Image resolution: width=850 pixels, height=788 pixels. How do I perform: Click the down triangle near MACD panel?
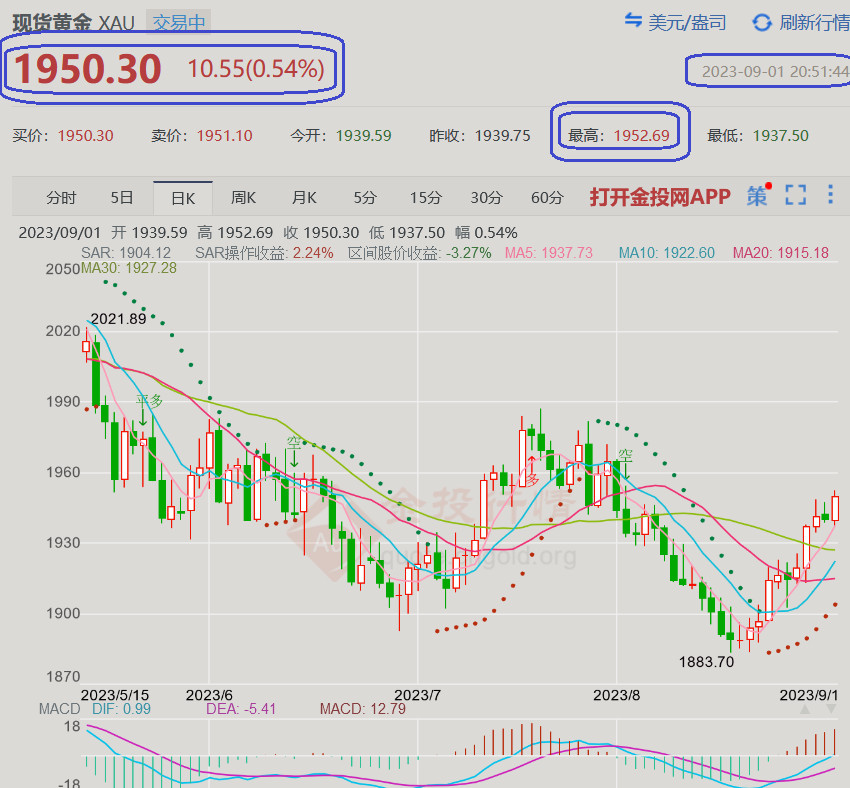click(830, 709)
